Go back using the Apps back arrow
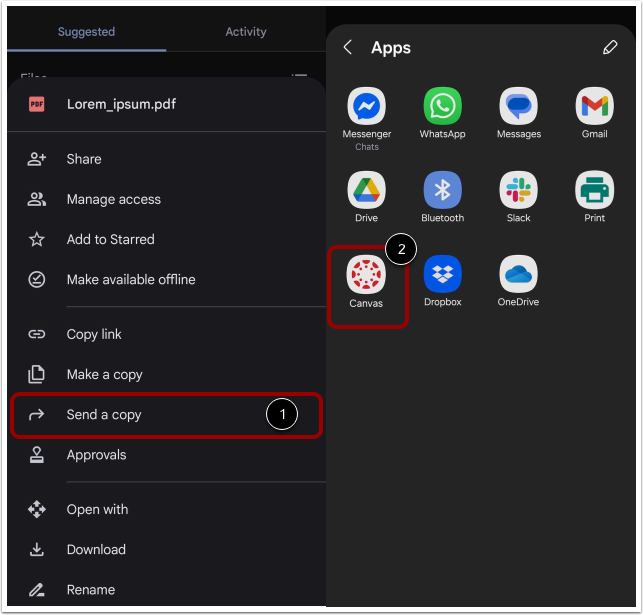643x615 pixels. tap(348, 47)
